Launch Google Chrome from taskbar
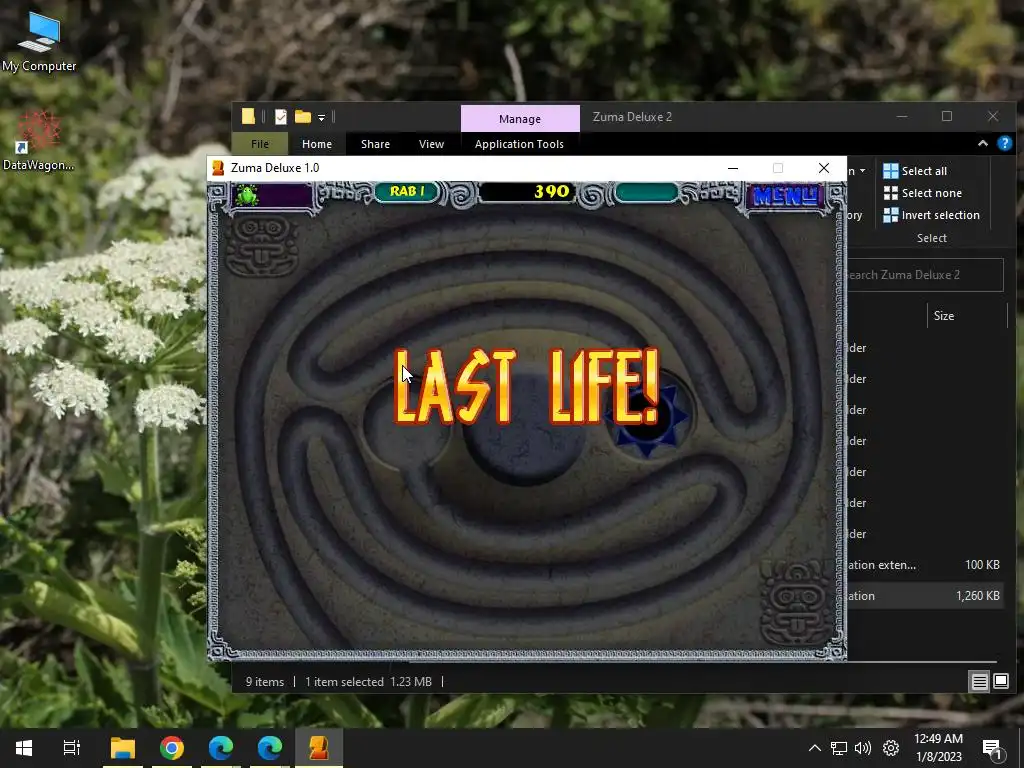This screenshot has width=1024, height=768. click(172, 748)
